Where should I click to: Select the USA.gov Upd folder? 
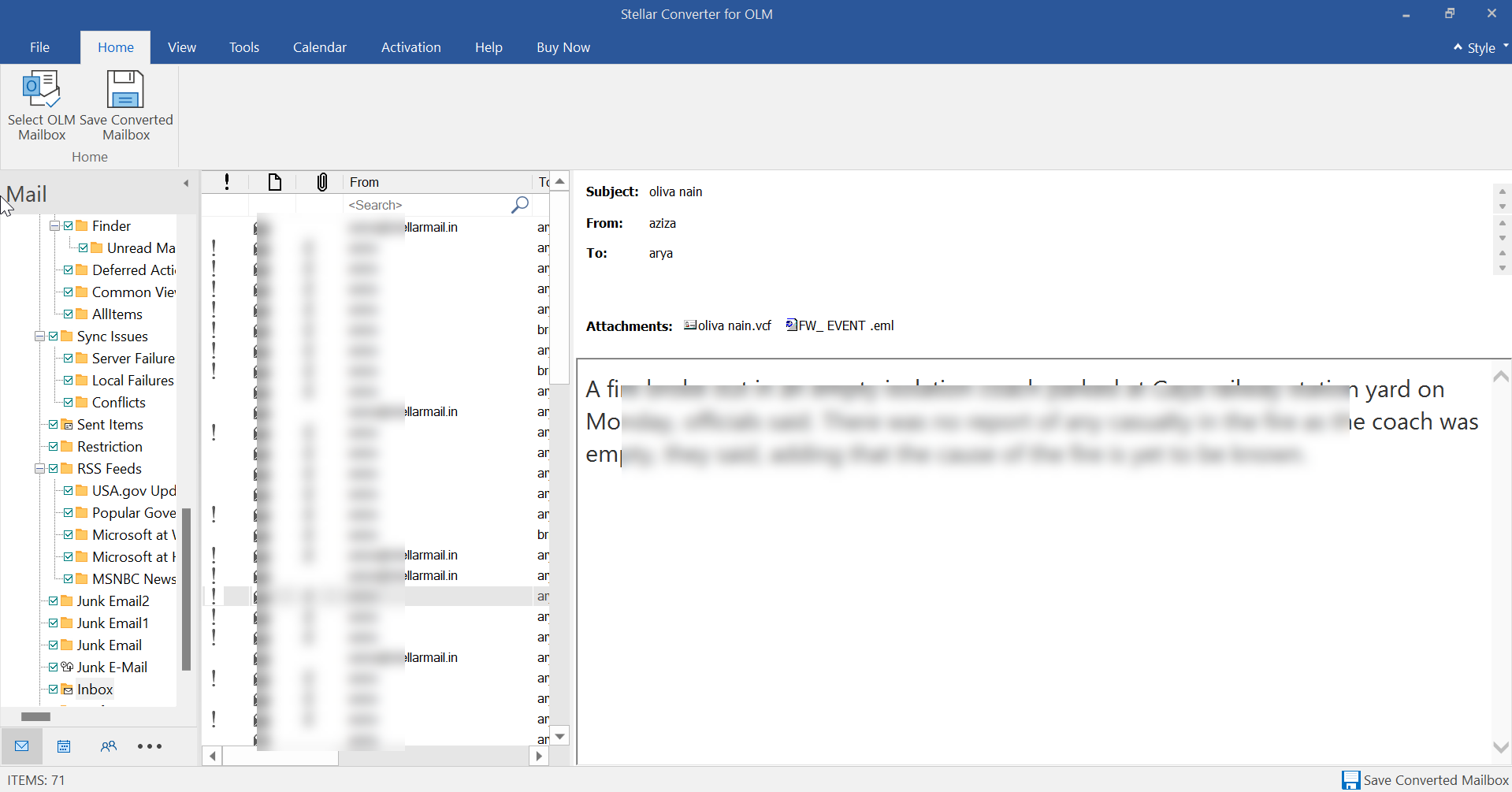point(134,491)
